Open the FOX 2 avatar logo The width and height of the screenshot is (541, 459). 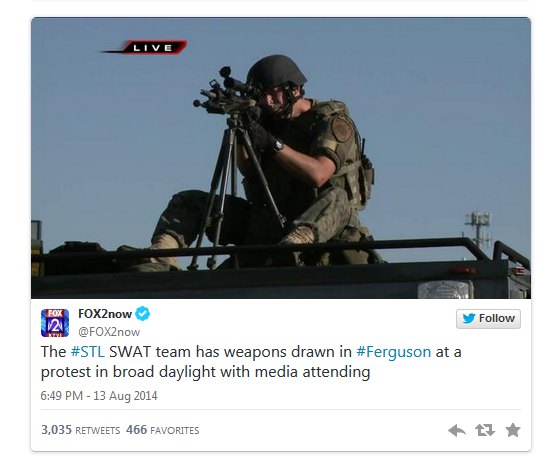coord(55,323)
